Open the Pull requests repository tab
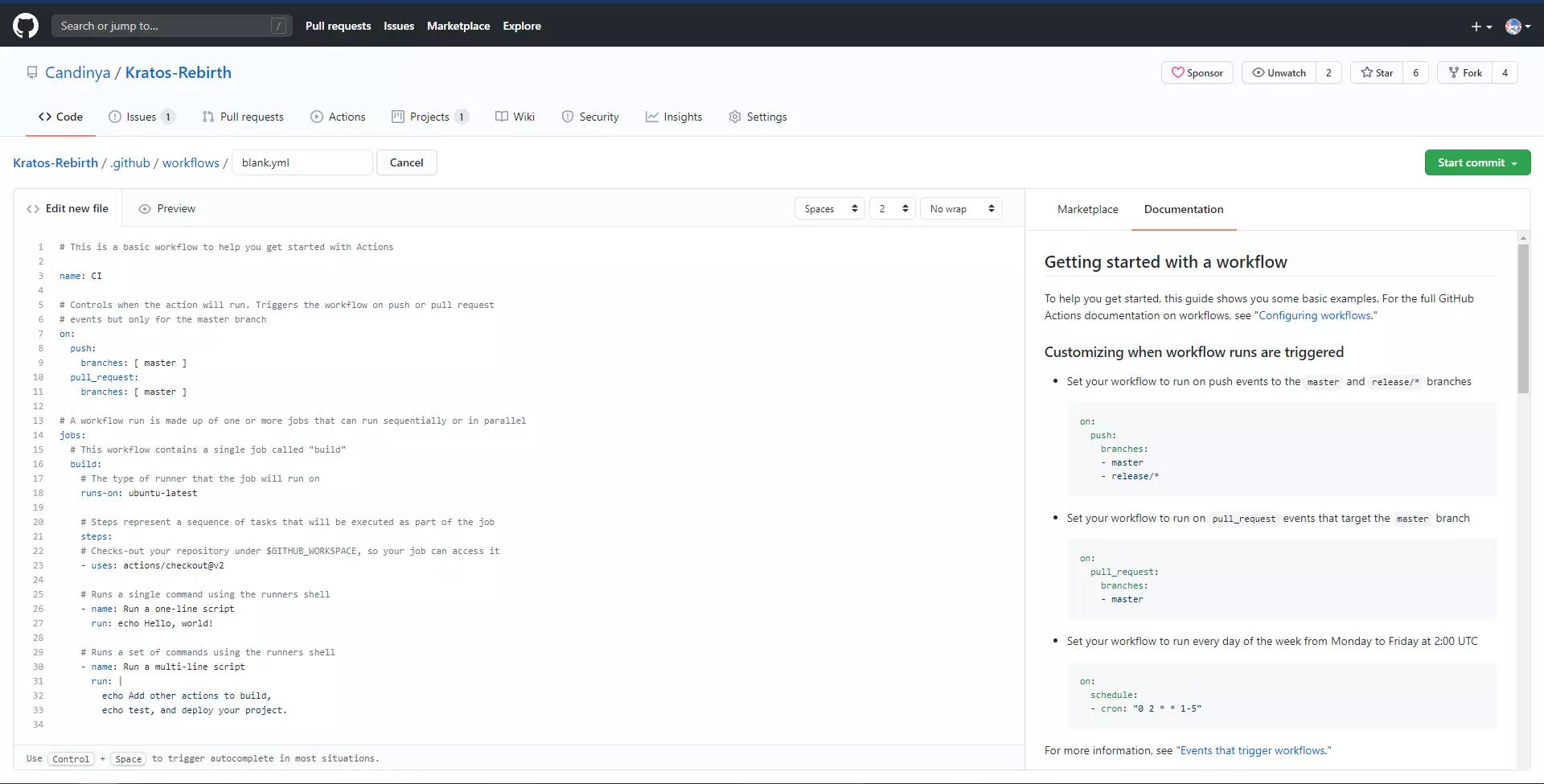The height and width of the screenshot is (784, 1544). 243,117
